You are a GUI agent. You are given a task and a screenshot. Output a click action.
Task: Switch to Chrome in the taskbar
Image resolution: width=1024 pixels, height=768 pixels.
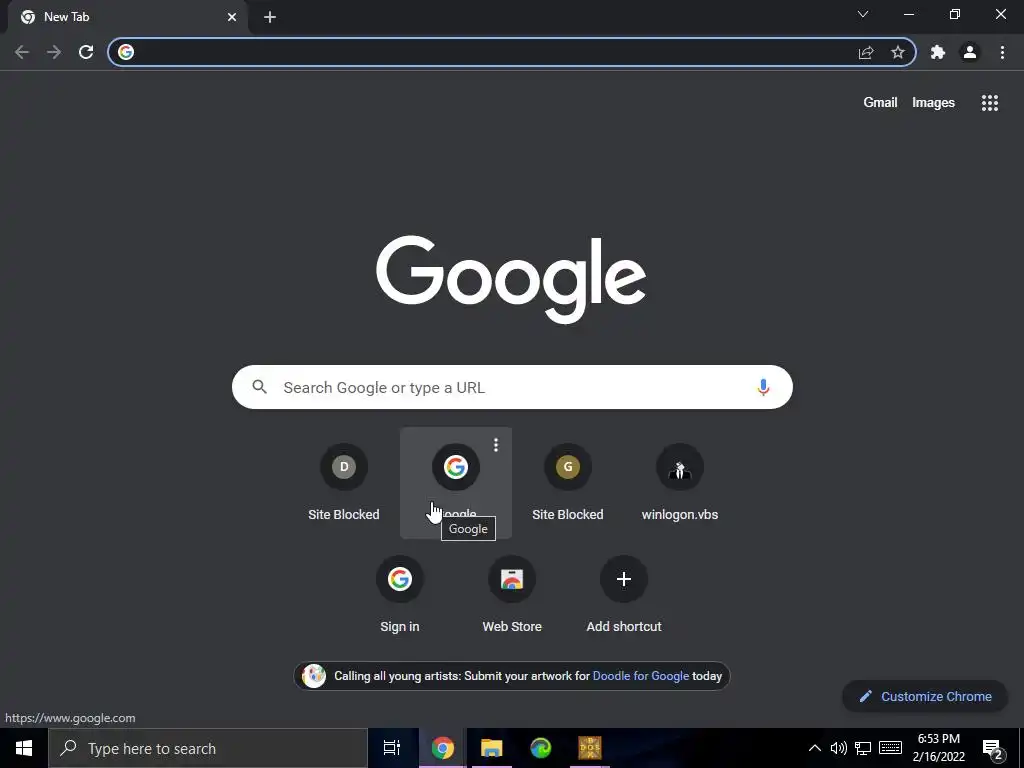point(442,748)
